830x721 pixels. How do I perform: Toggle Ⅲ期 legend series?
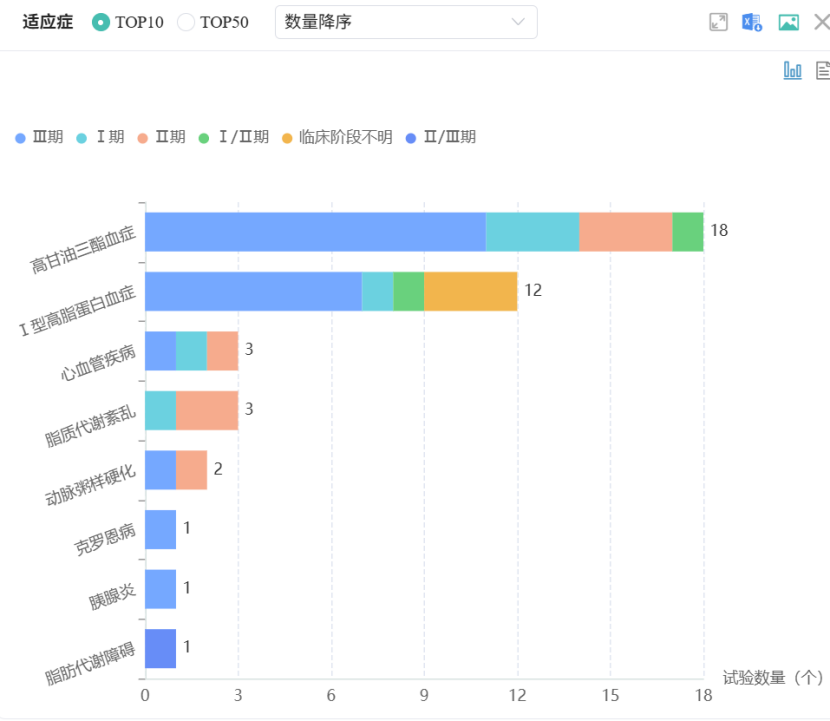click(x=40, y=137)
